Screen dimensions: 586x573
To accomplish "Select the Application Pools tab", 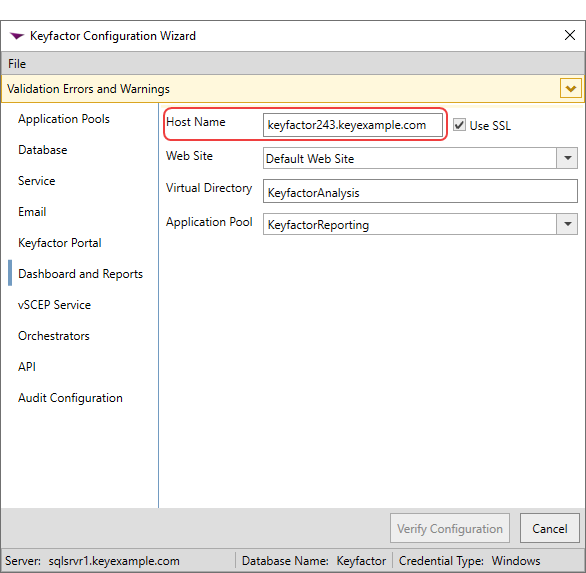I will pyautogui.click(x=64, y=119).
